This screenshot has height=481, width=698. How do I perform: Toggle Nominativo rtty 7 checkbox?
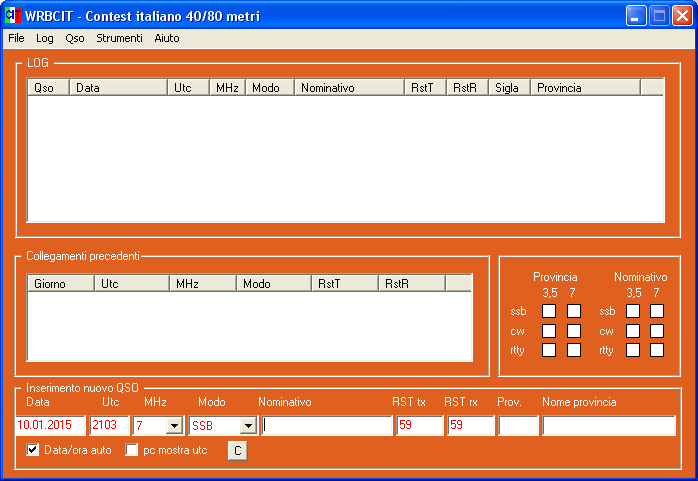pyautogui.click(x=657, y=350)
